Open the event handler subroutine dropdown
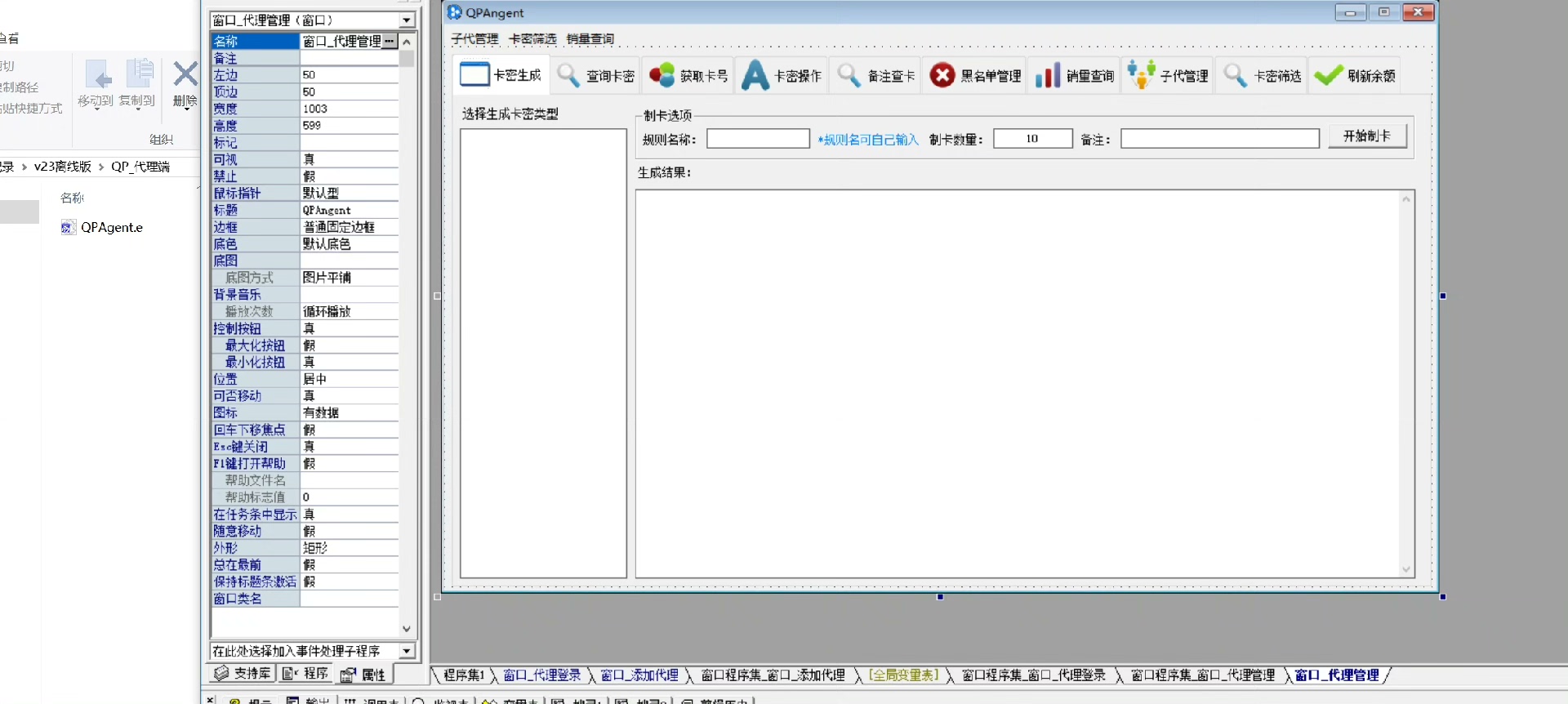Screen dimensions: 1568x704 tap(406, 651)
